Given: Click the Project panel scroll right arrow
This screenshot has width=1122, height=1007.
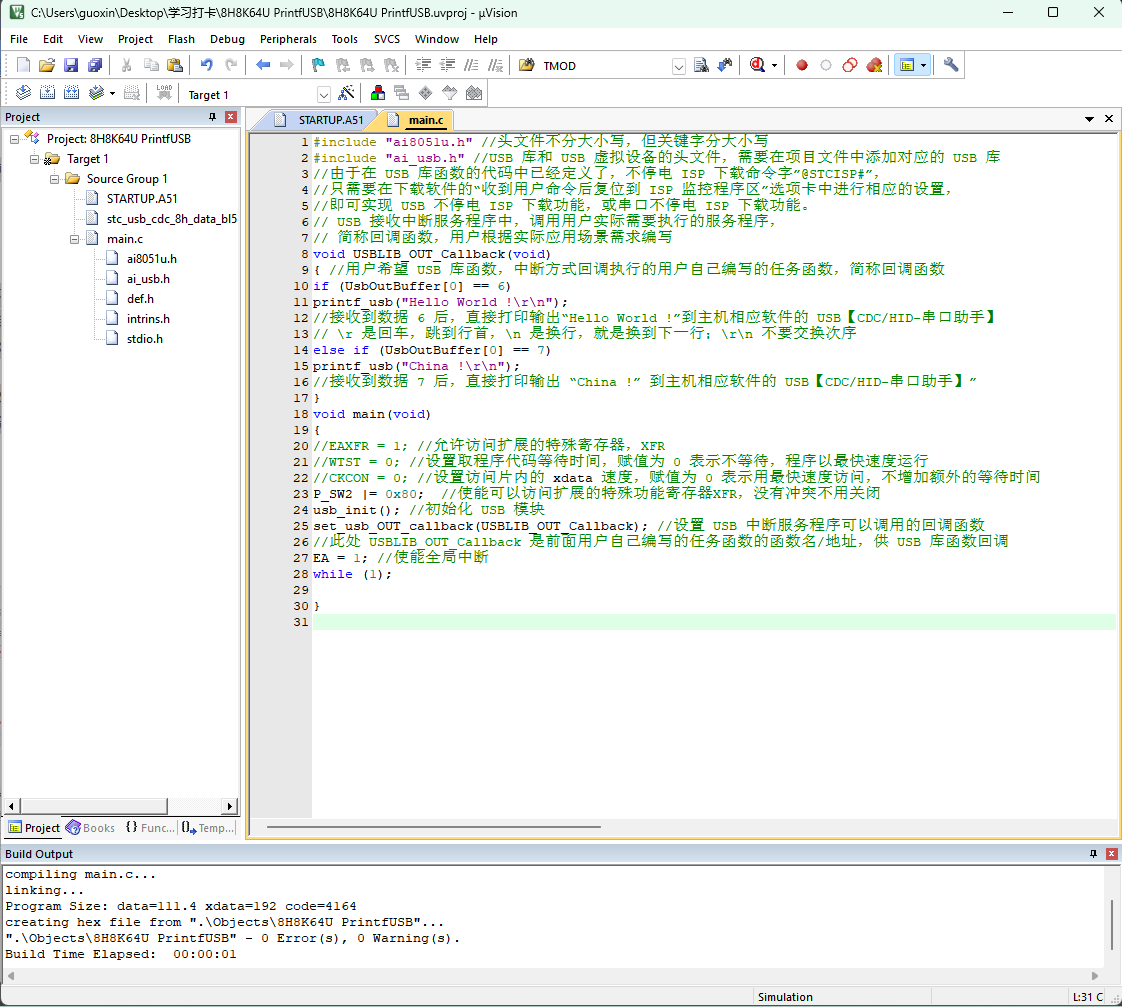Looking at the screenshot, I should [x=229, y=806].
